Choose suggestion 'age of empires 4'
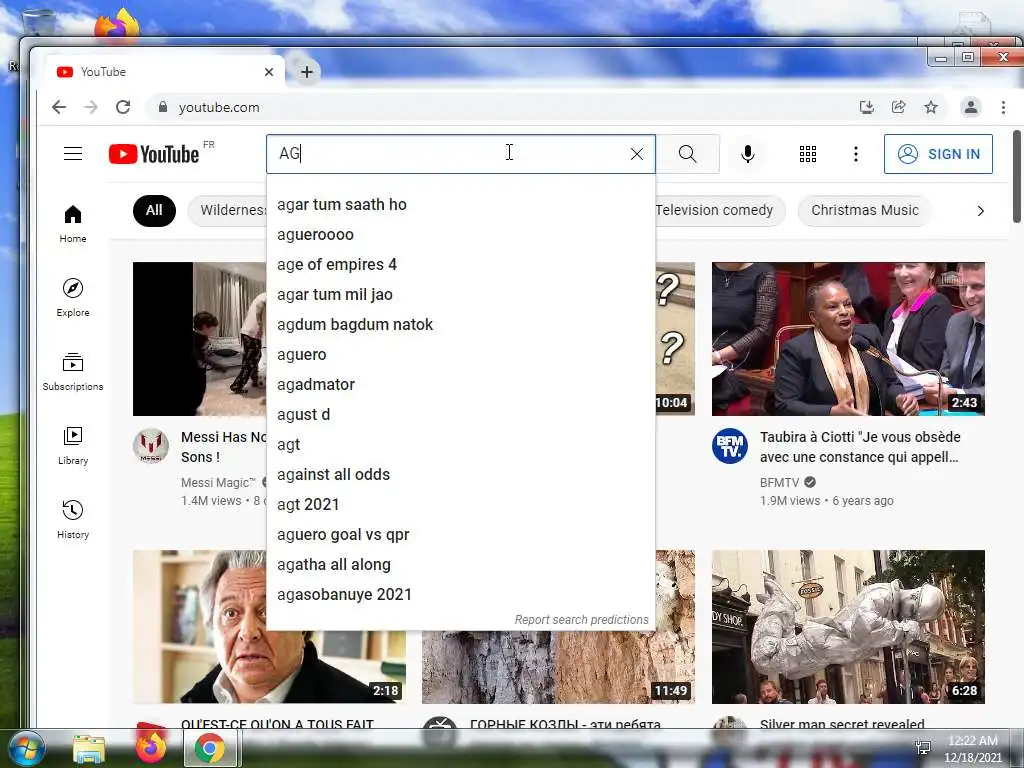The height and width of the screenshot is (768, 1024). coord(460,264)
